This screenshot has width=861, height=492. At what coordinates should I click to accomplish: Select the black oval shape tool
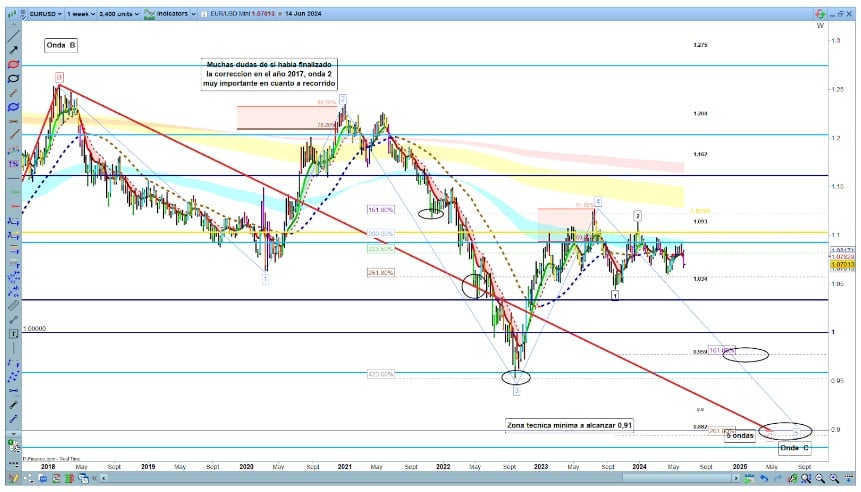(13, 77)
